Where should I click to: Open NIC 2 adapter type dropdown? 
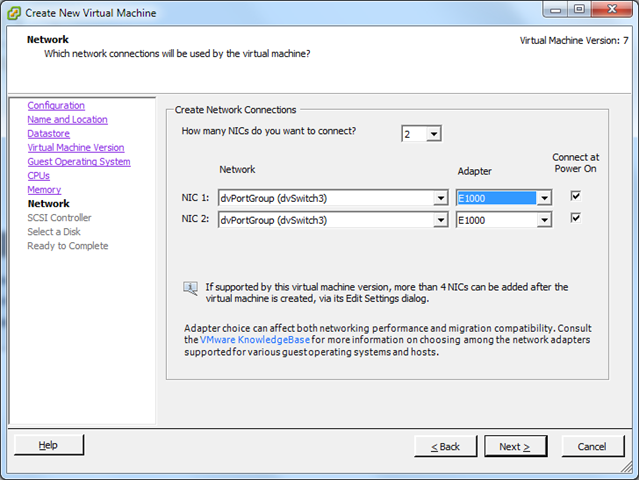coord(543,220)
